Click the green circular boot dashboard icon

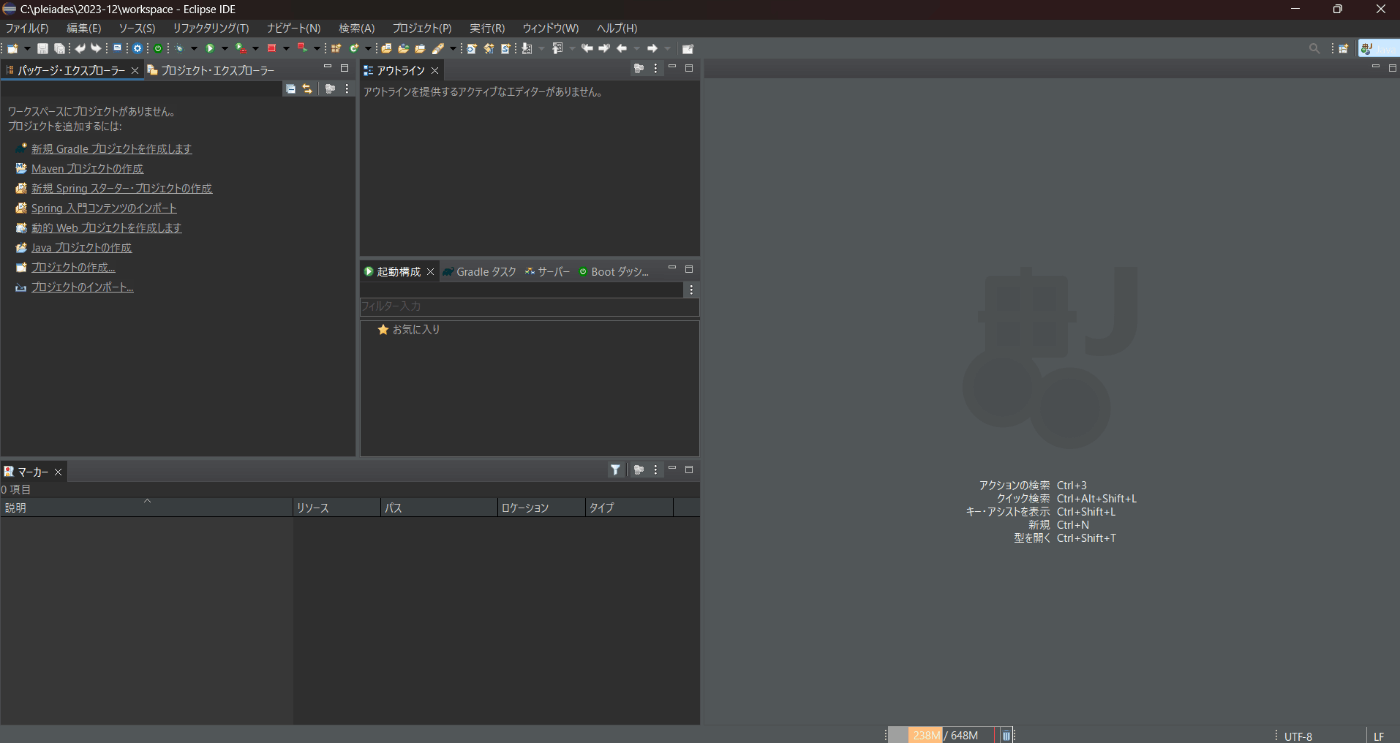(158, 48)
